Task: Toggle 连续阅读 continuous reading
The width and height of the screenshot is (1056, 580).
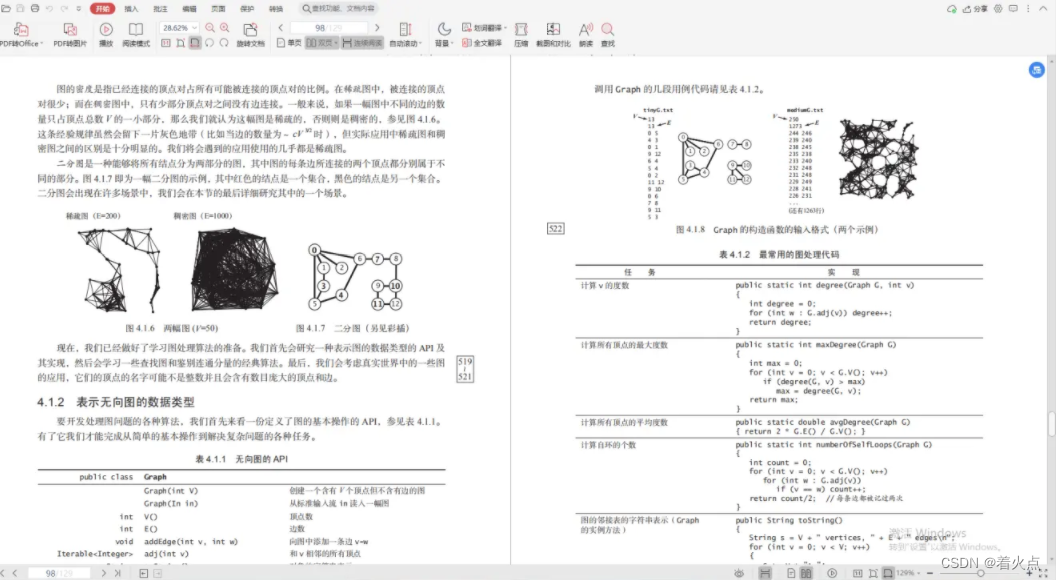Action: (362, 43)
